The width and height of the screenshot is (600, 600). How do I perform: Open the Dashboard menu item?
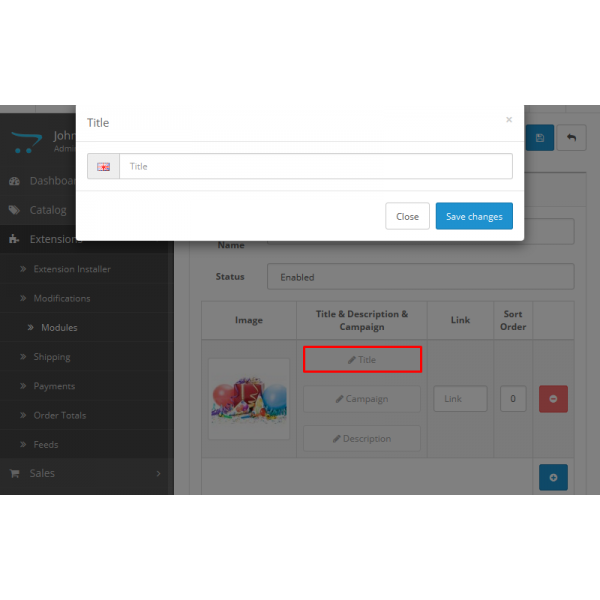tap(42, 181)
